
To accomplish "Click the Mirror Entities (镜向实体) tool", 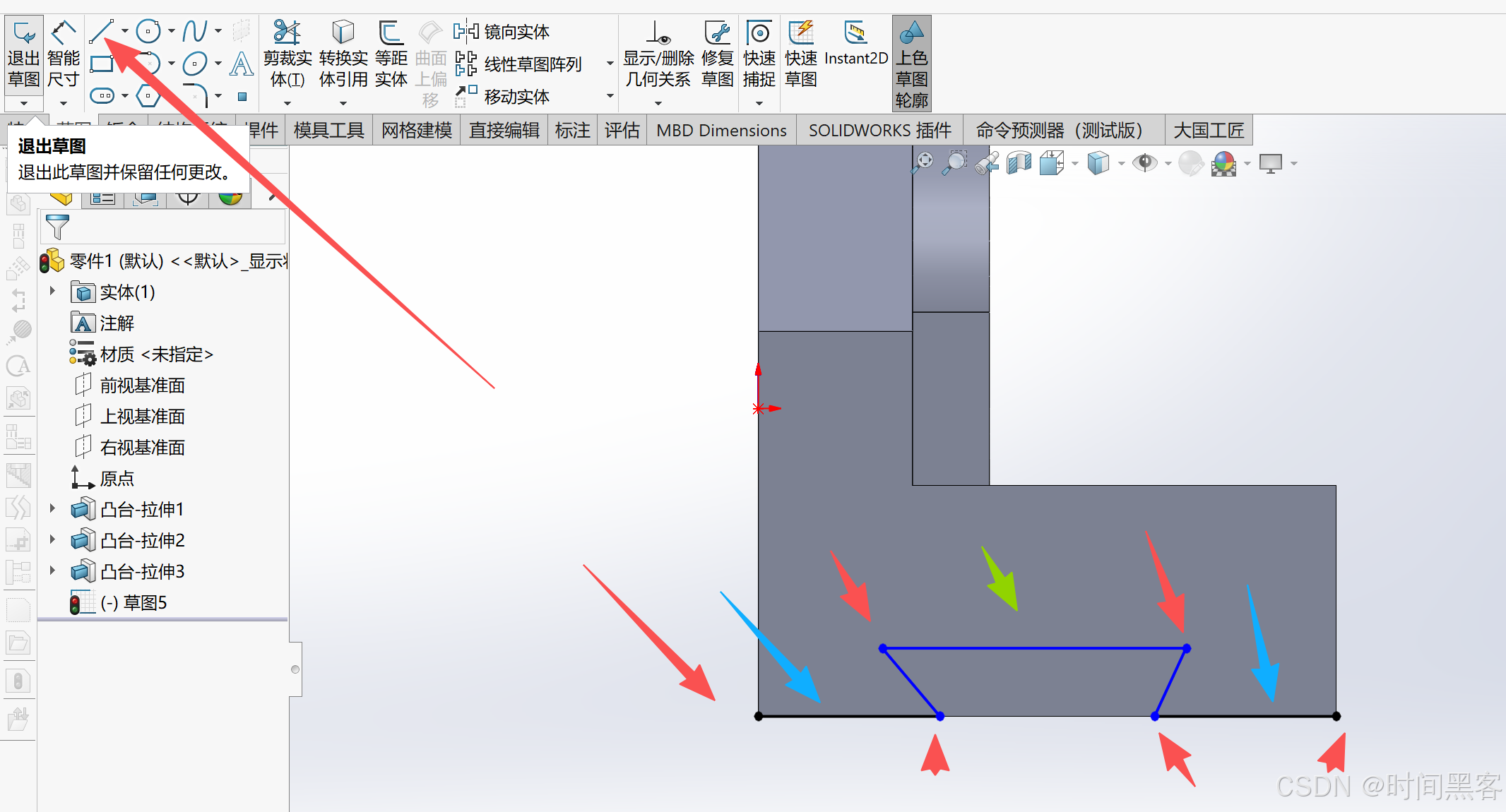I will point(502,32).
